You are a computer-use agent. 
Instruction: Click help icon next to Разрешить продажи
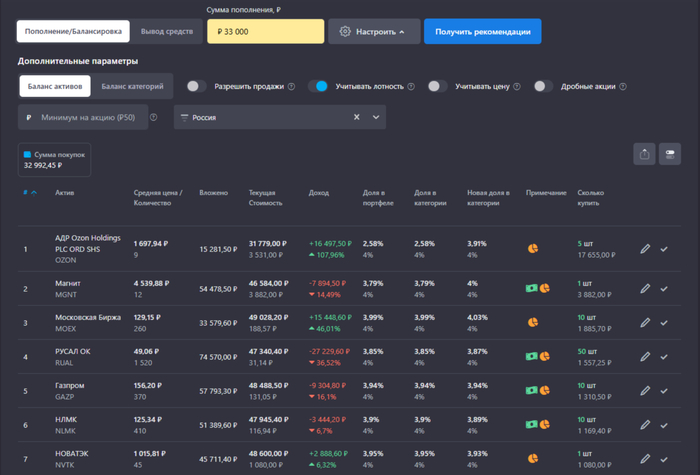[292, 87]
